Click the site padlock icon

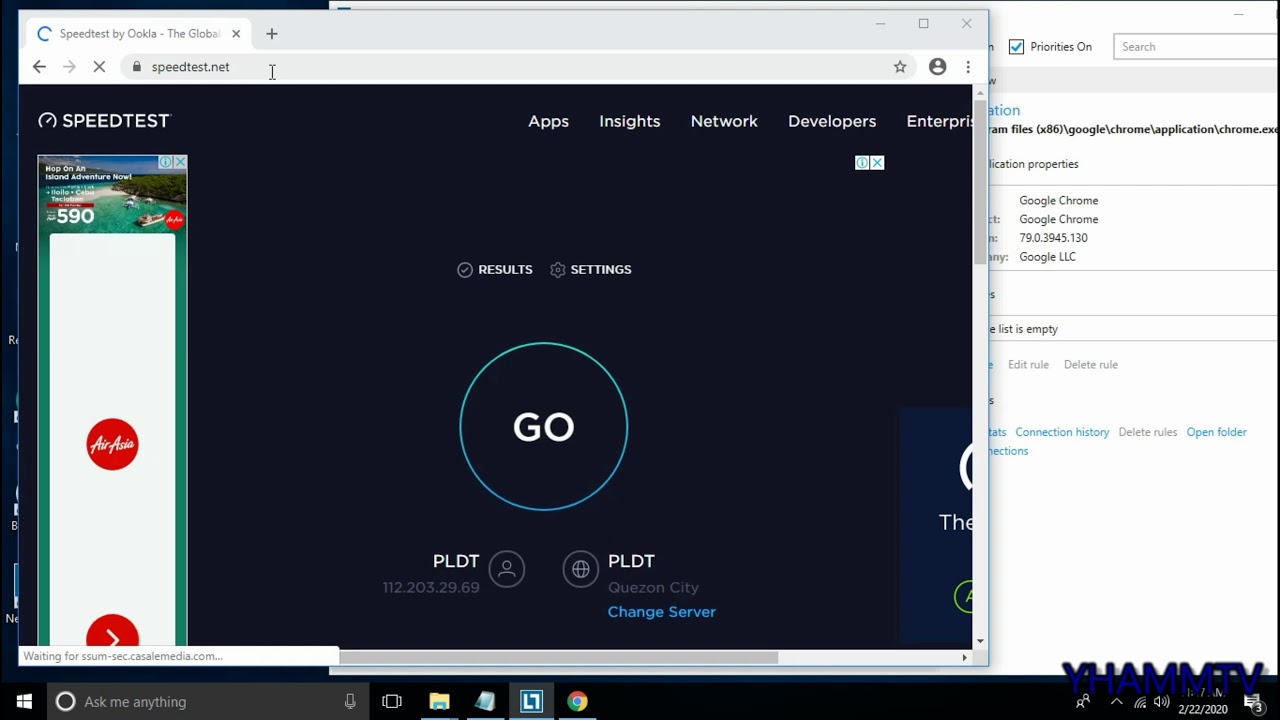(x=137, y=67)
